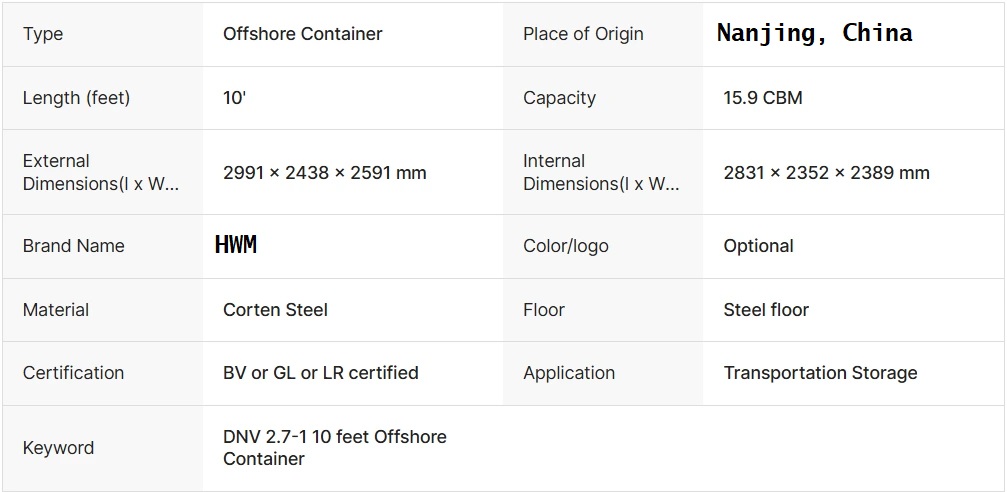Viewport: 1007px width, 492px height.
Task: Select the '15.9 CBM' capacity value
Action: pyautogui.click(x=762, y=98)
